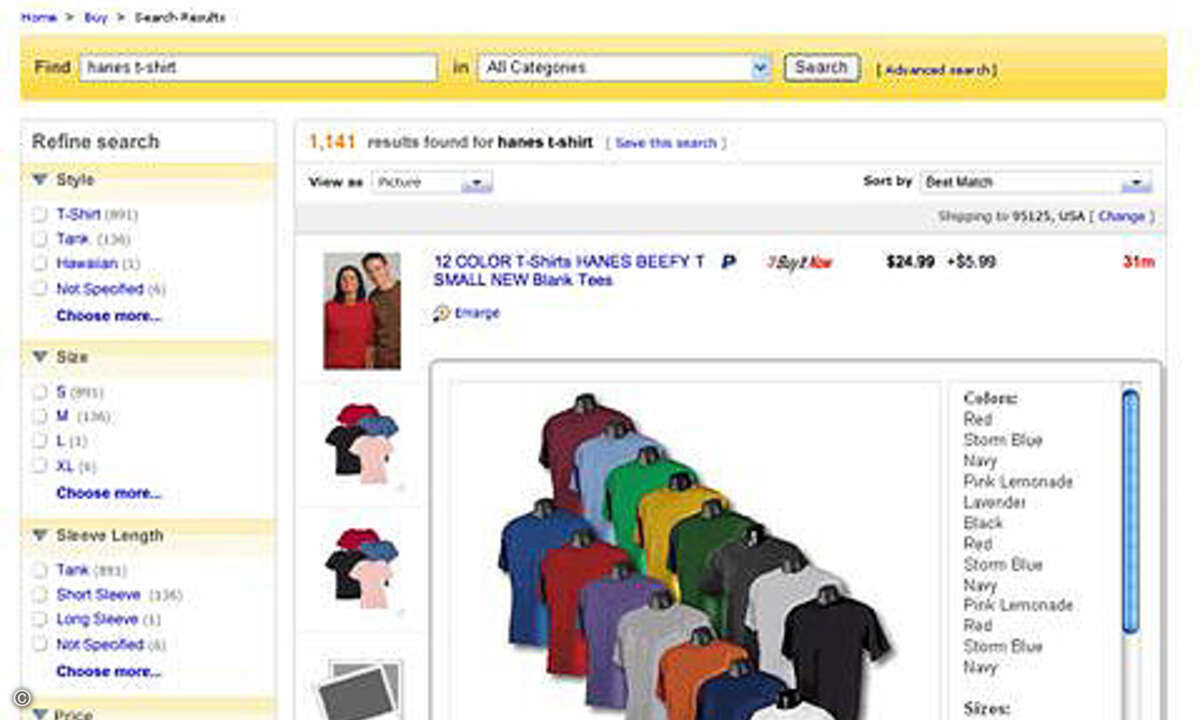Click Lavender in the color list
The width and height of the screenshot is (1200, 720).
coord(995,502)
